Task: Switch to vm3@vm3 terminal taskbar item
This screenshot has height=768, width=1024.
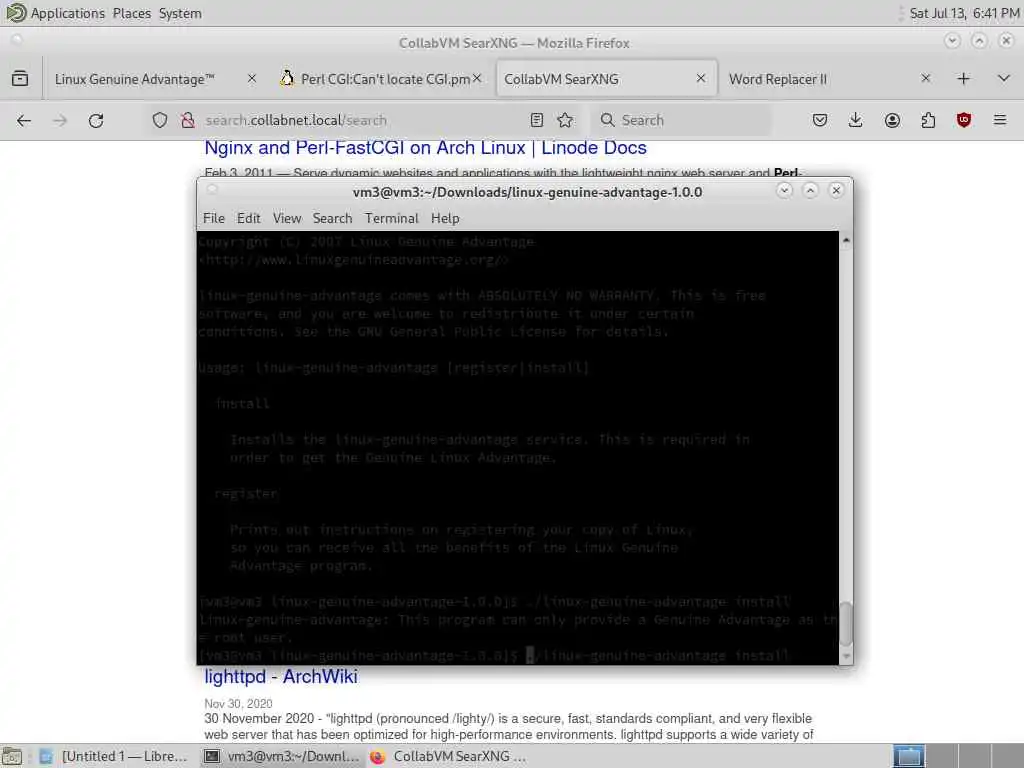Action: 282,756
